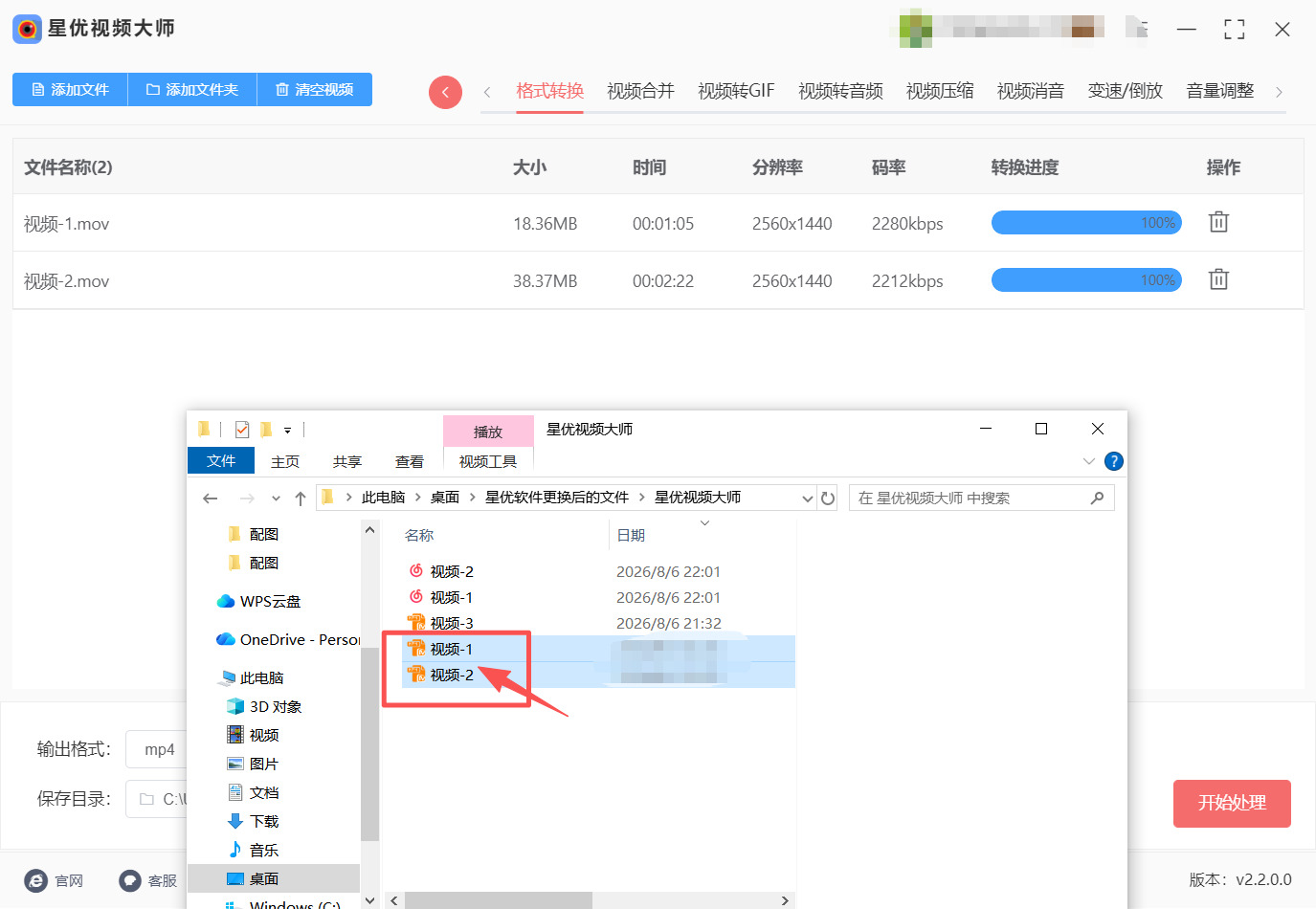Image resolution: width=1316 pixels, height=909 pixels.
Task: Switch to the 变速/倒放 tab
Action: (x=1126, y=91)
